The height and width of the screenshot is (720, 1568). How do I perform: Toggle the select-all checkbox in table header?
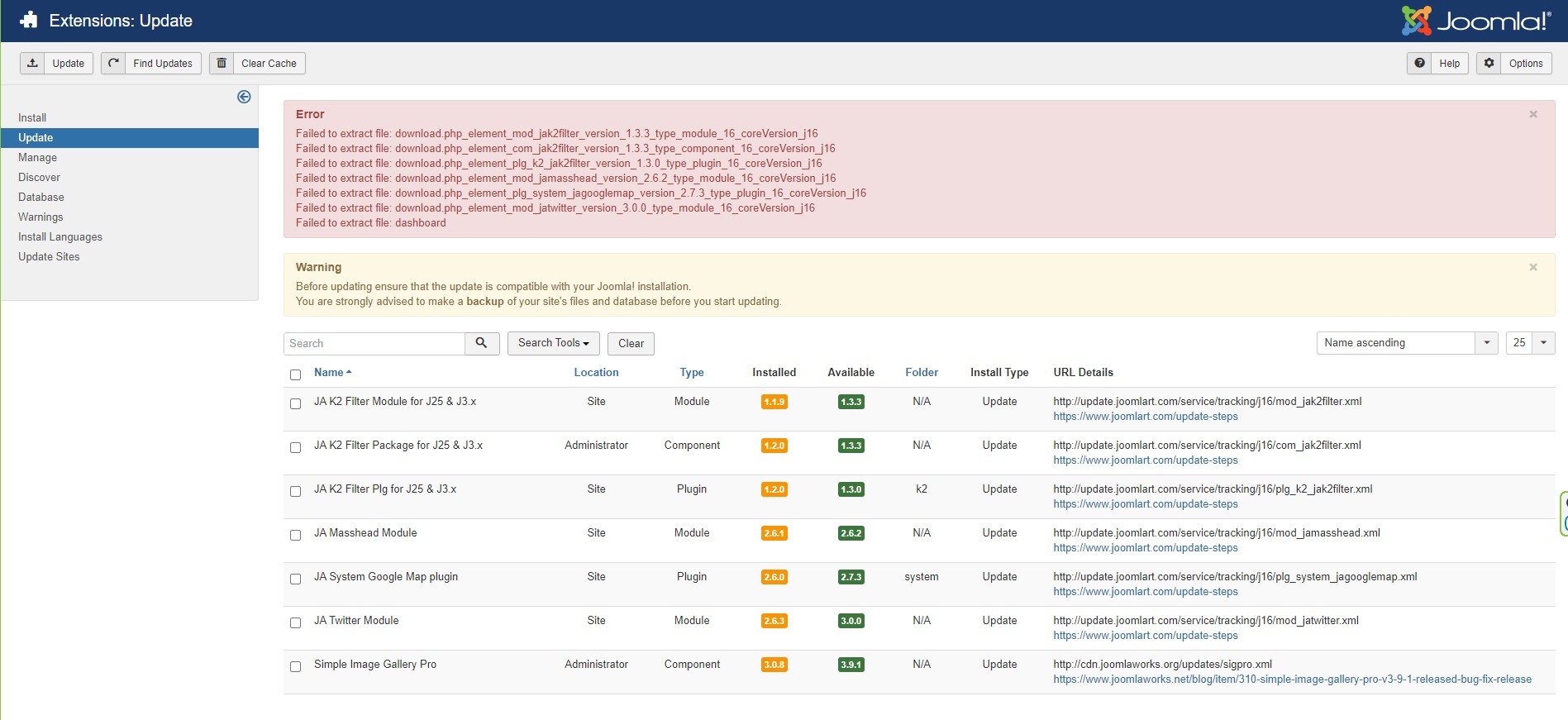click(x=295, y=374)
